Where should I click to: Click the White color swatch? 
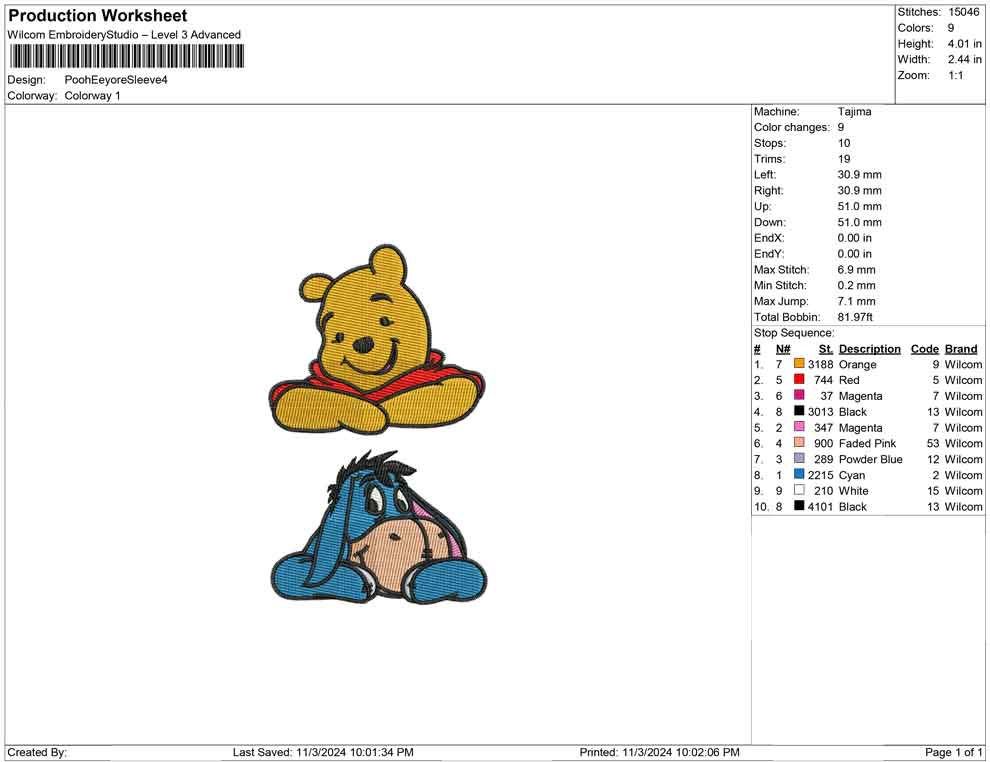799,490
